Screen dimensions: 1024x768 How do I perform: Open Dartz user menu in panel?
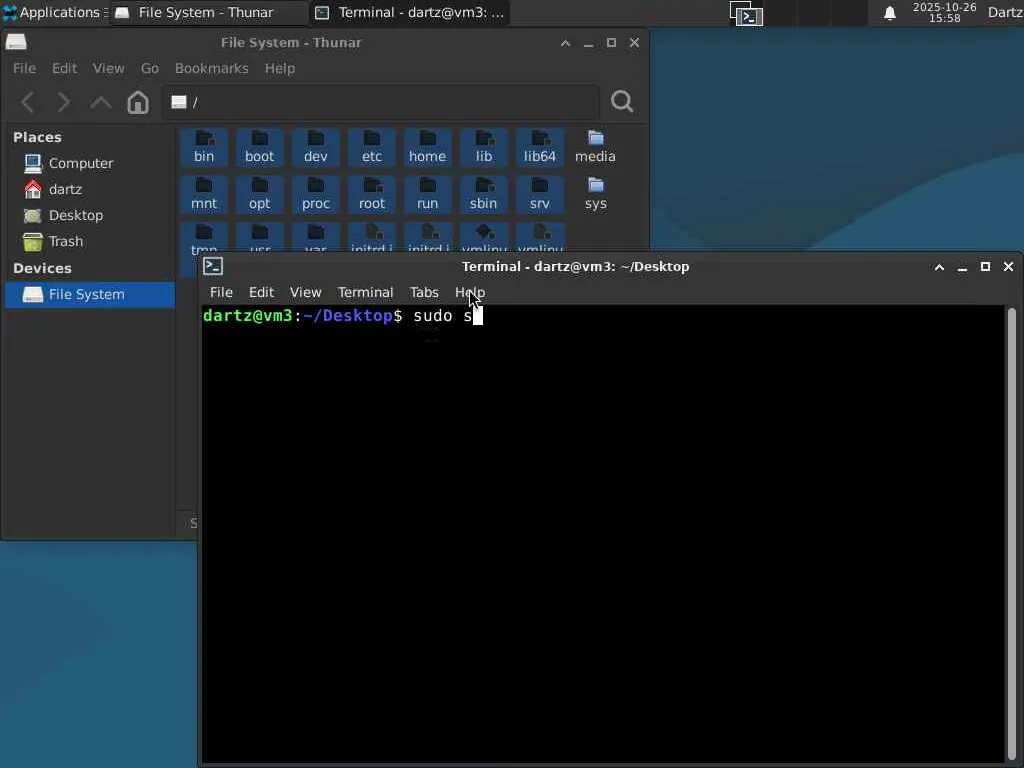pos(1005,12)
